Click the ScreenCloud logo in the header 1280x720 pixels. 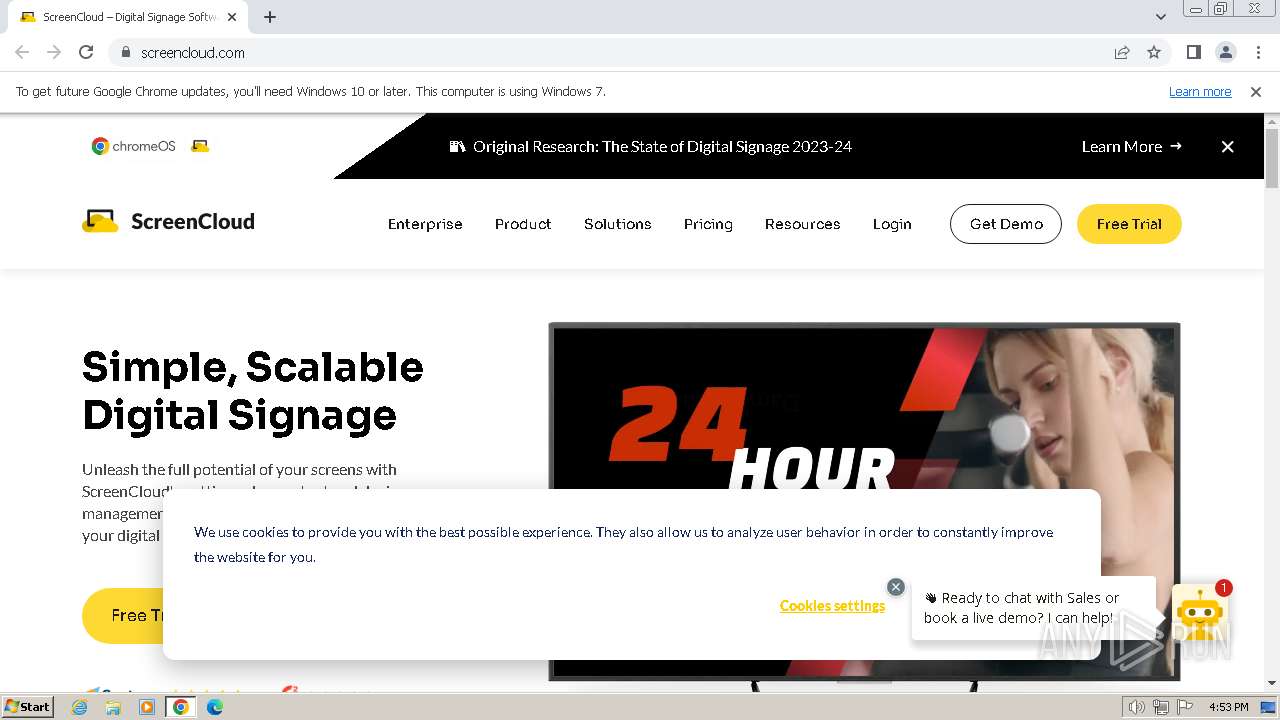pos(168,222)
